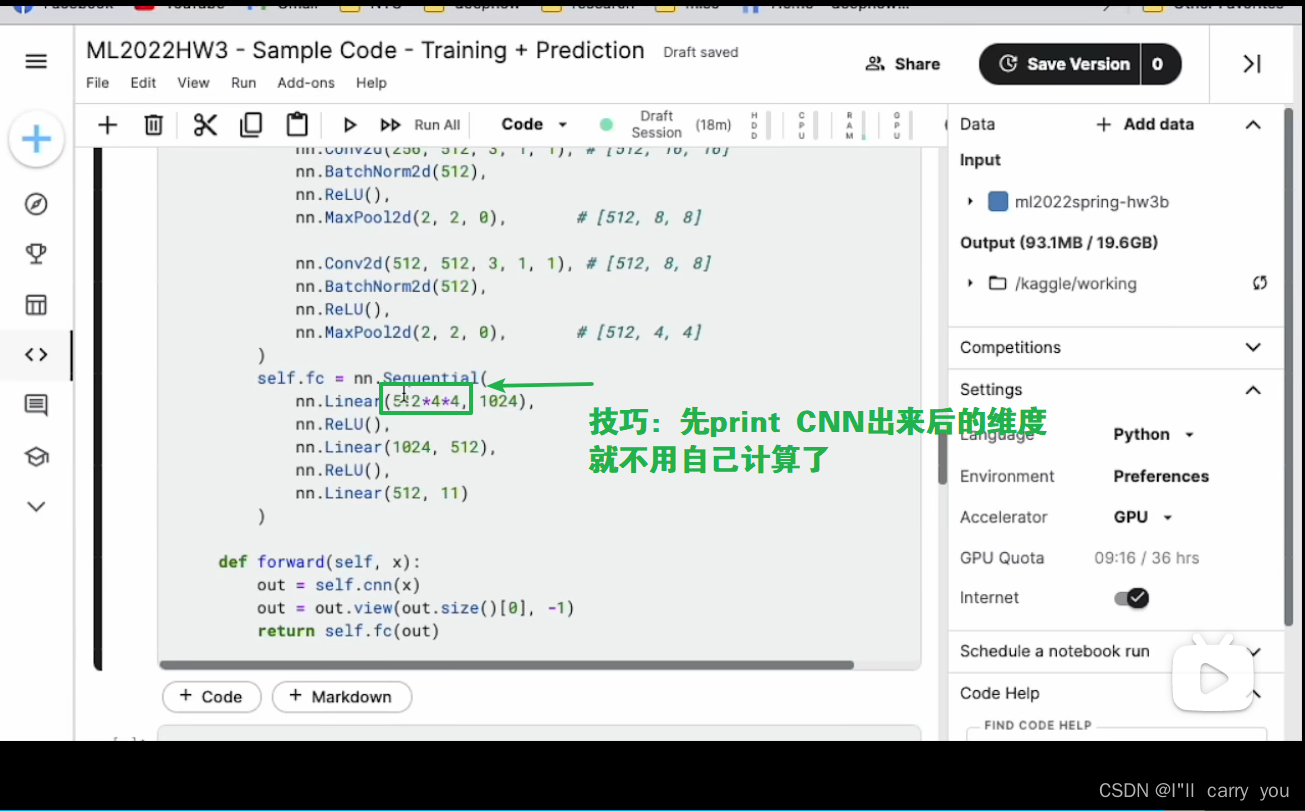The height and width of the screenshot is (811, 1305).
Task: Open the Edit menu
Action: tap(143, 83)
